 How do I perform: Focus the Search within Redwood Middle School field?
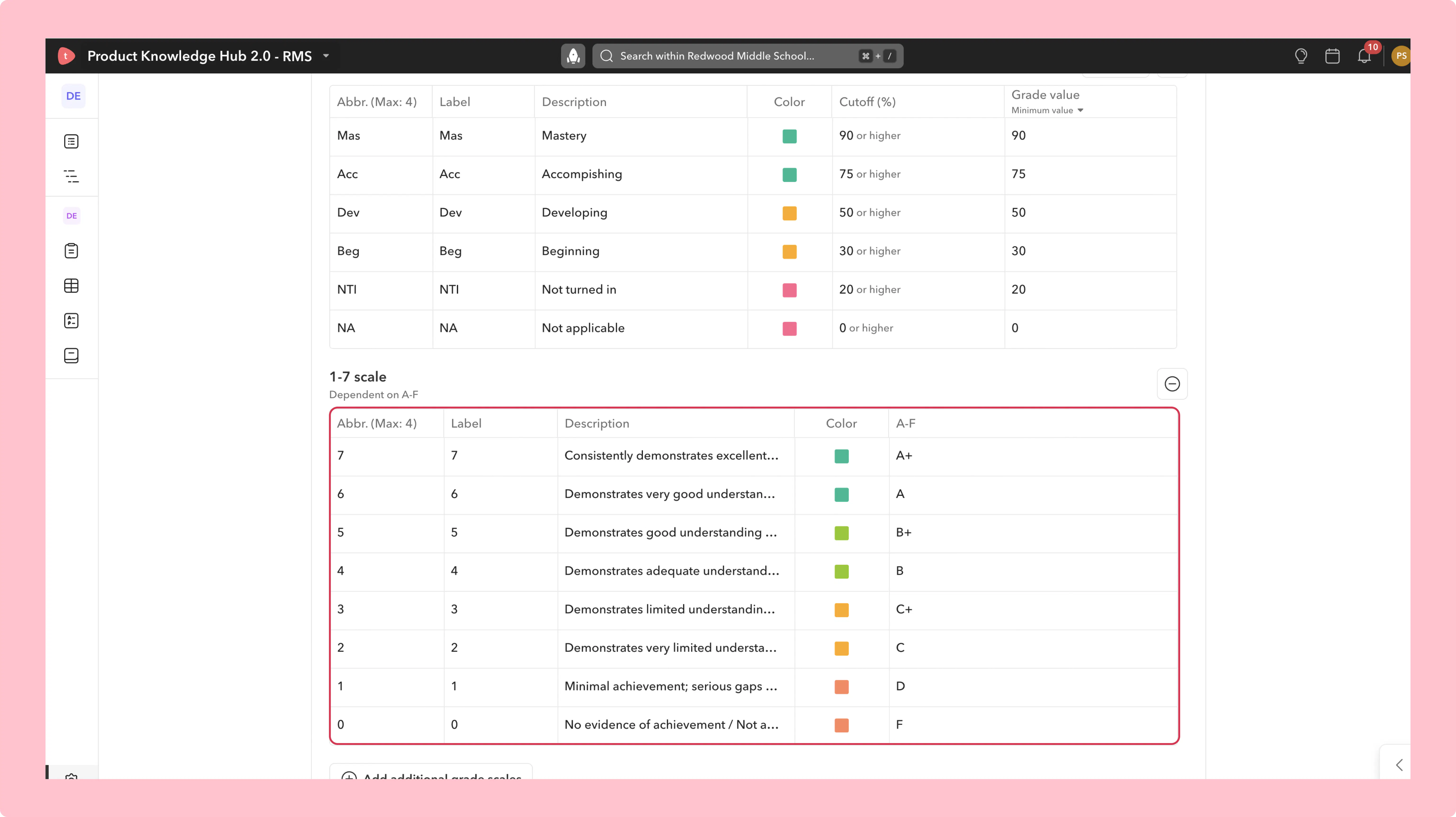click(747, 56)
